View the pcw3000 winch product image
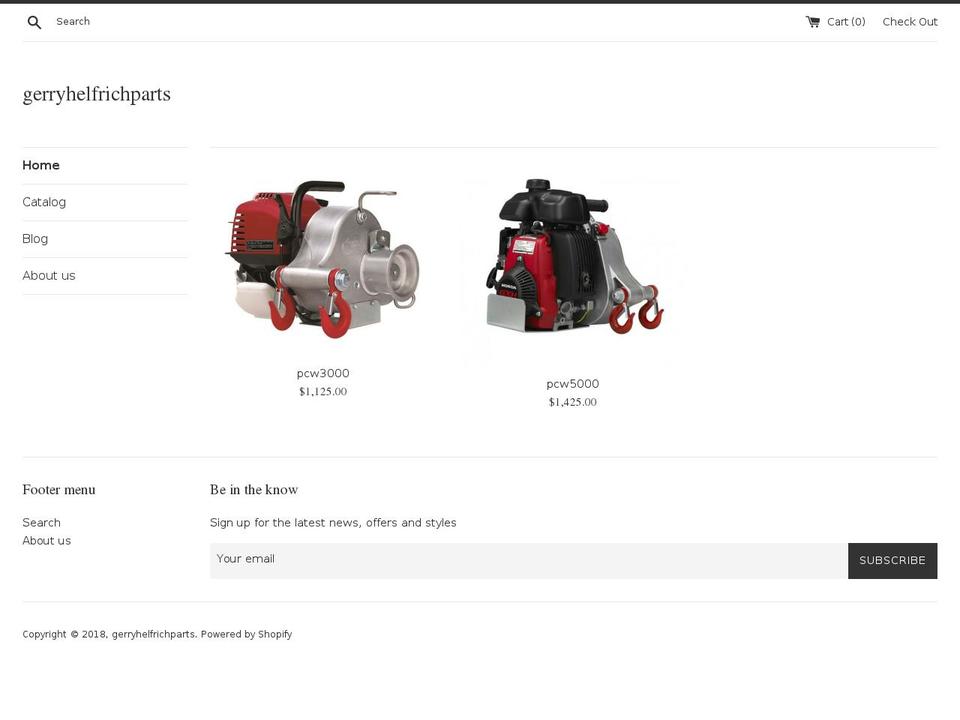The width and height of the screenshot is (960, 720). pos(323,258)
